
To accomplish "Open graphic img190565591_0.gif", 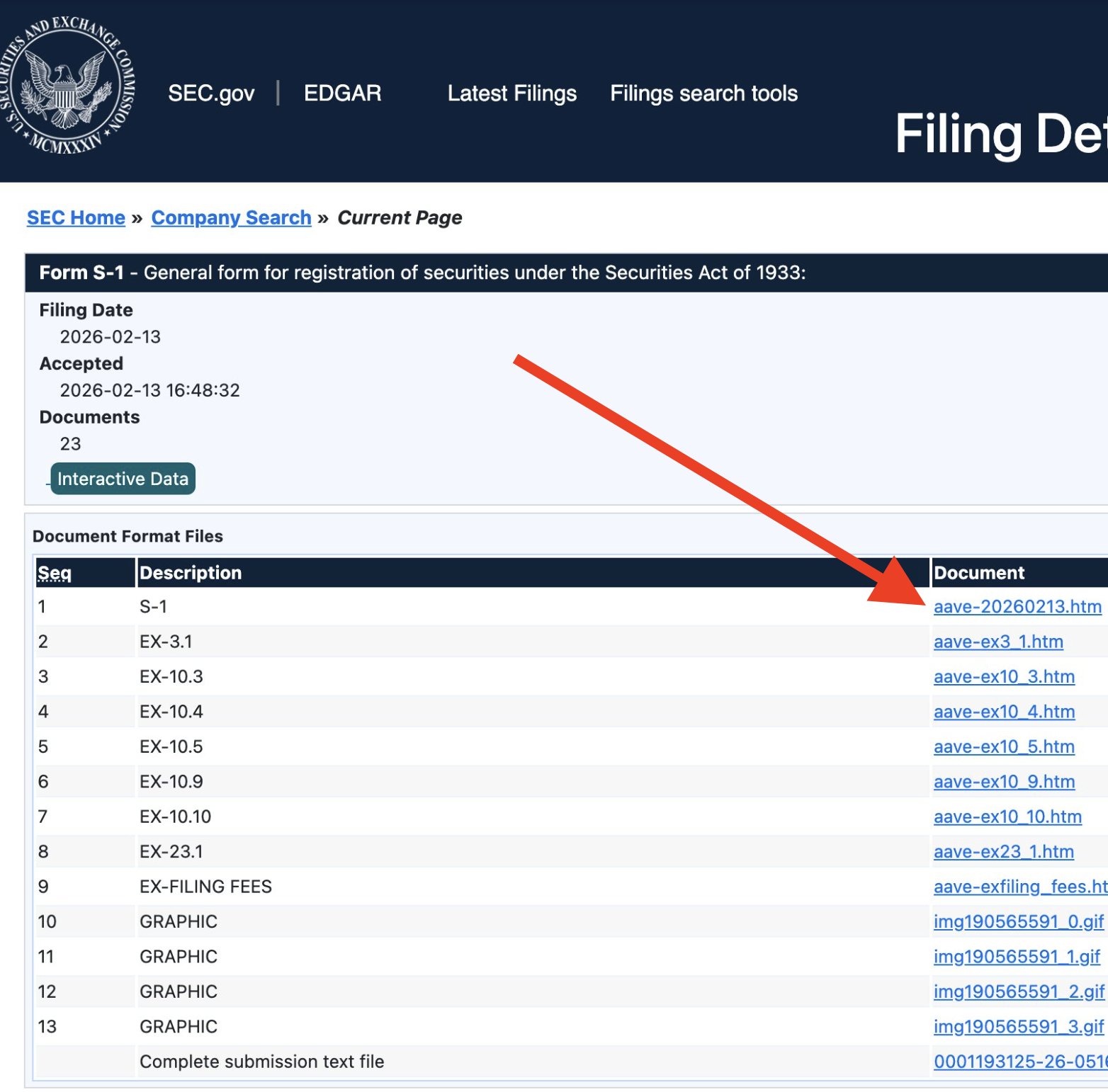I will pos(1019,922).
